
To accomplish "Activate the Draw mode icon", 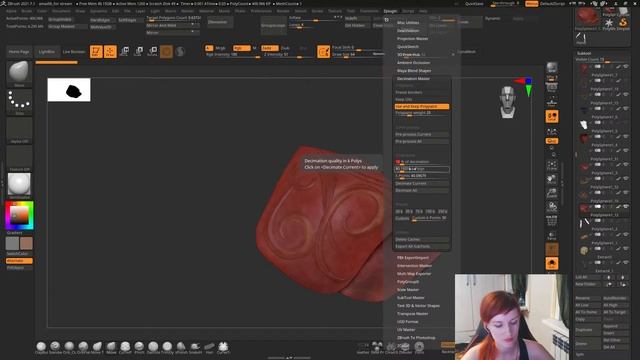I will (110, 51).
